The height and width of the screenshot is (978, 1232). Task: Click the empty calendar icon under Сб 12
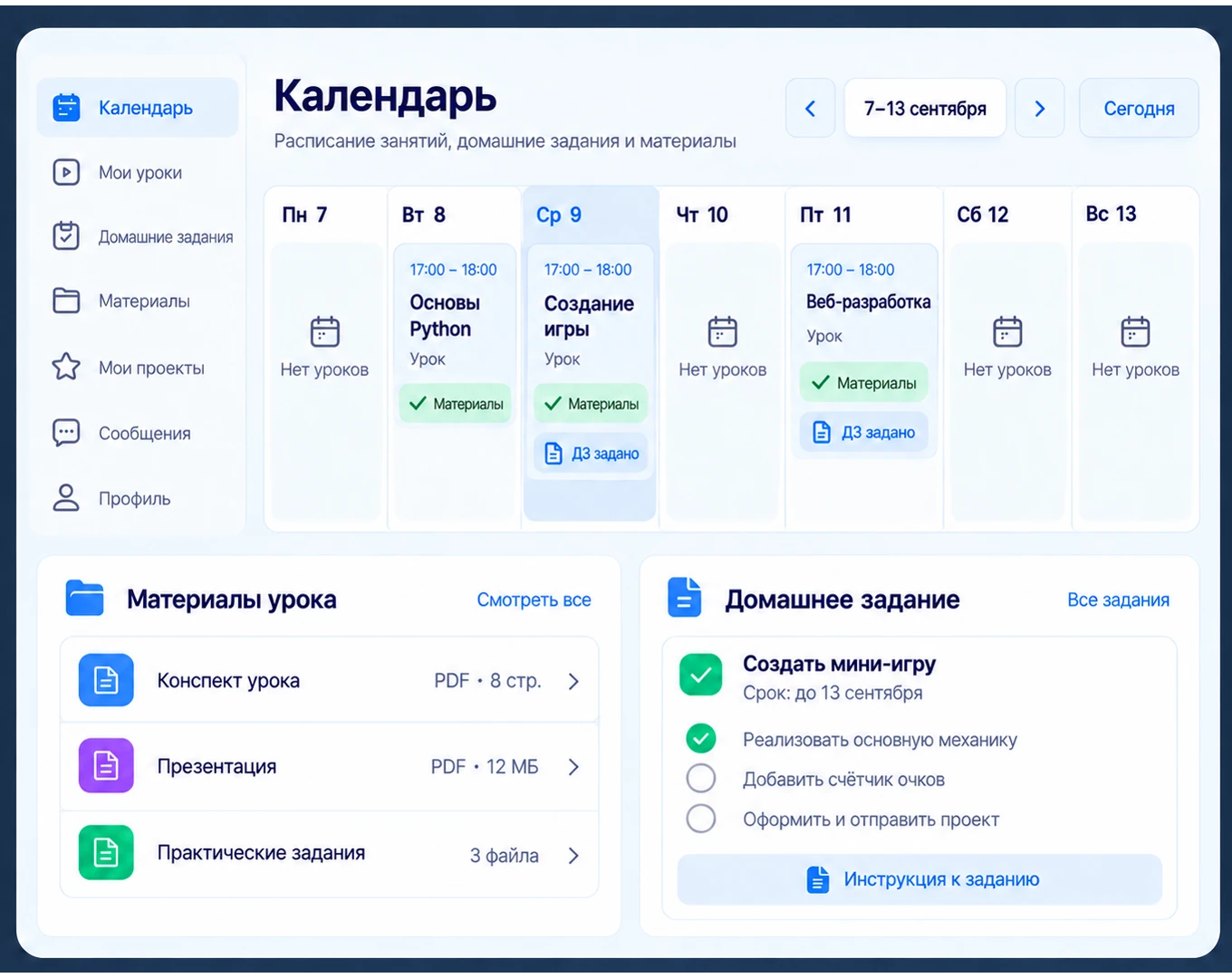coord(1007,331)
